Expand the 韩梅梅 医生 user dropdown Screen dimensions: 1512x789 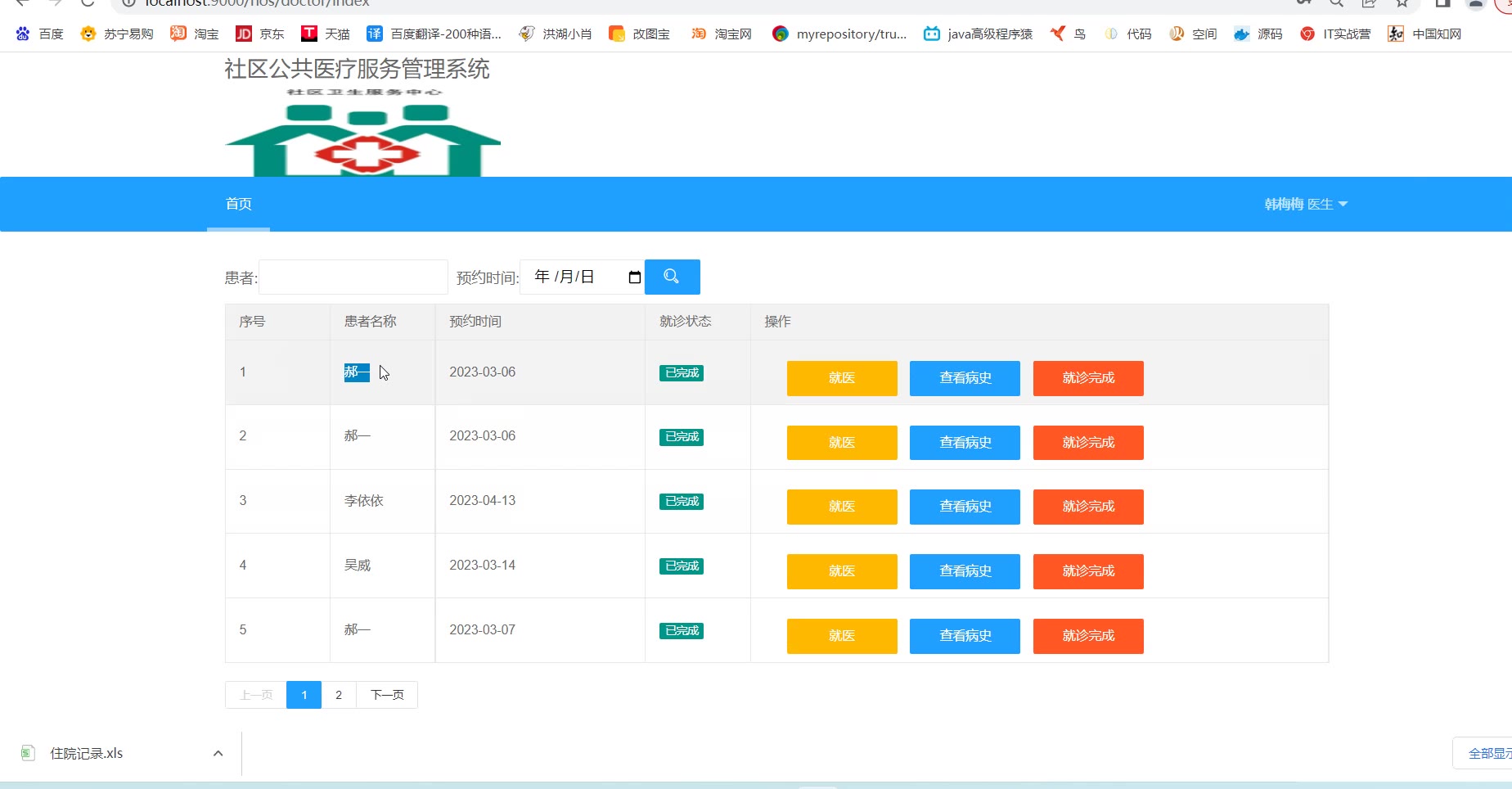pos(1306,204)
